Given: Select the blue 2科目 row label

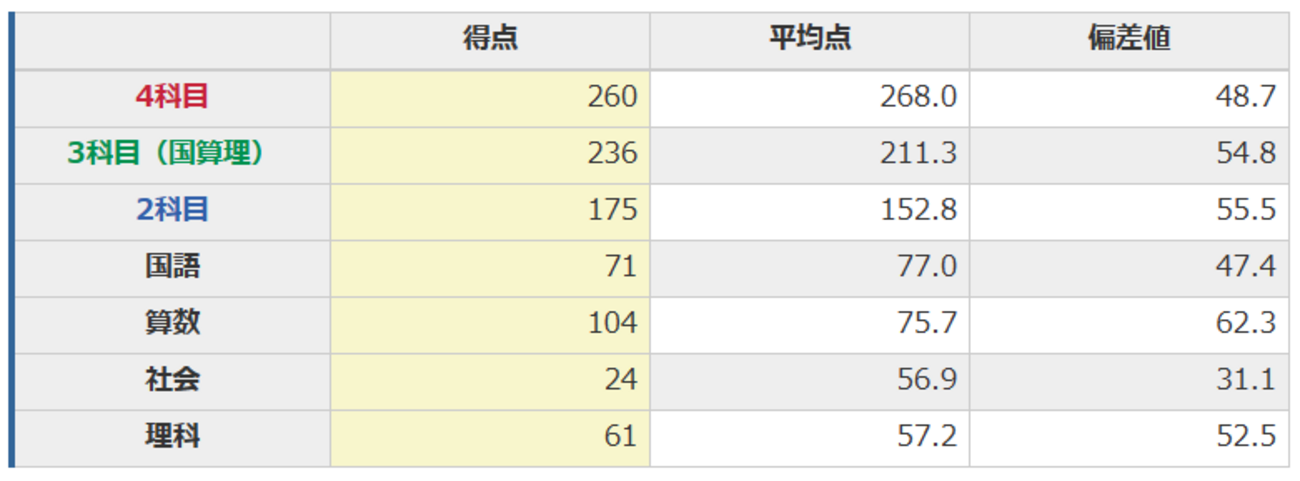Looking at the screenshot, I should point(172,210).
